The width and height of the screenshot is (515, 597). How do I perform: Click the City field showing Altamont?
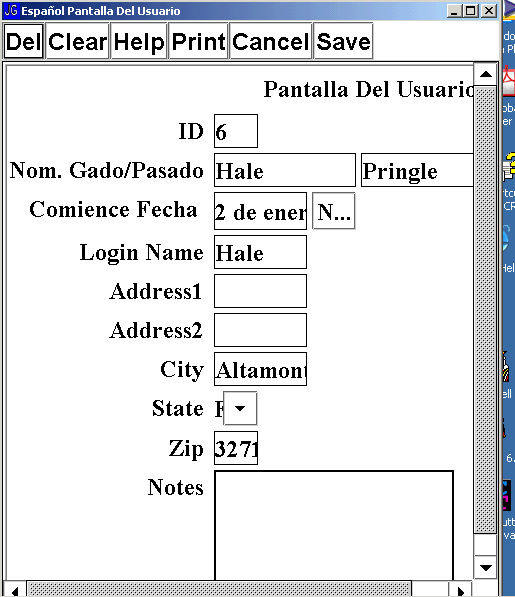click(260, 369)
